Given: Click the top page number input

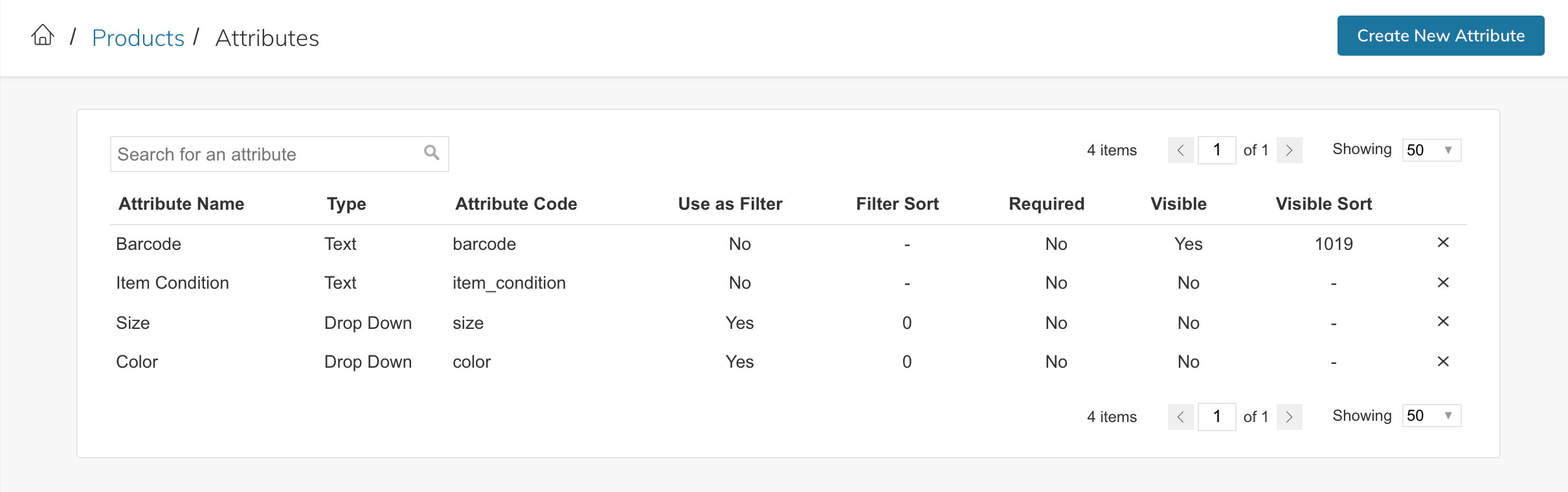Looking at the screenshot, I should (x=1216, y=150).
